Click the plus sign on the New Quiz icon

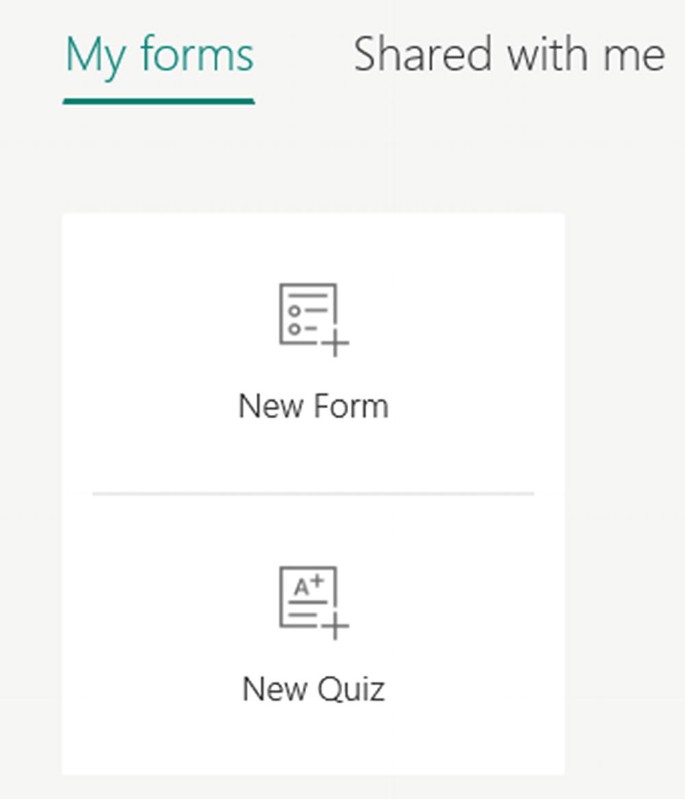[335, 626]
